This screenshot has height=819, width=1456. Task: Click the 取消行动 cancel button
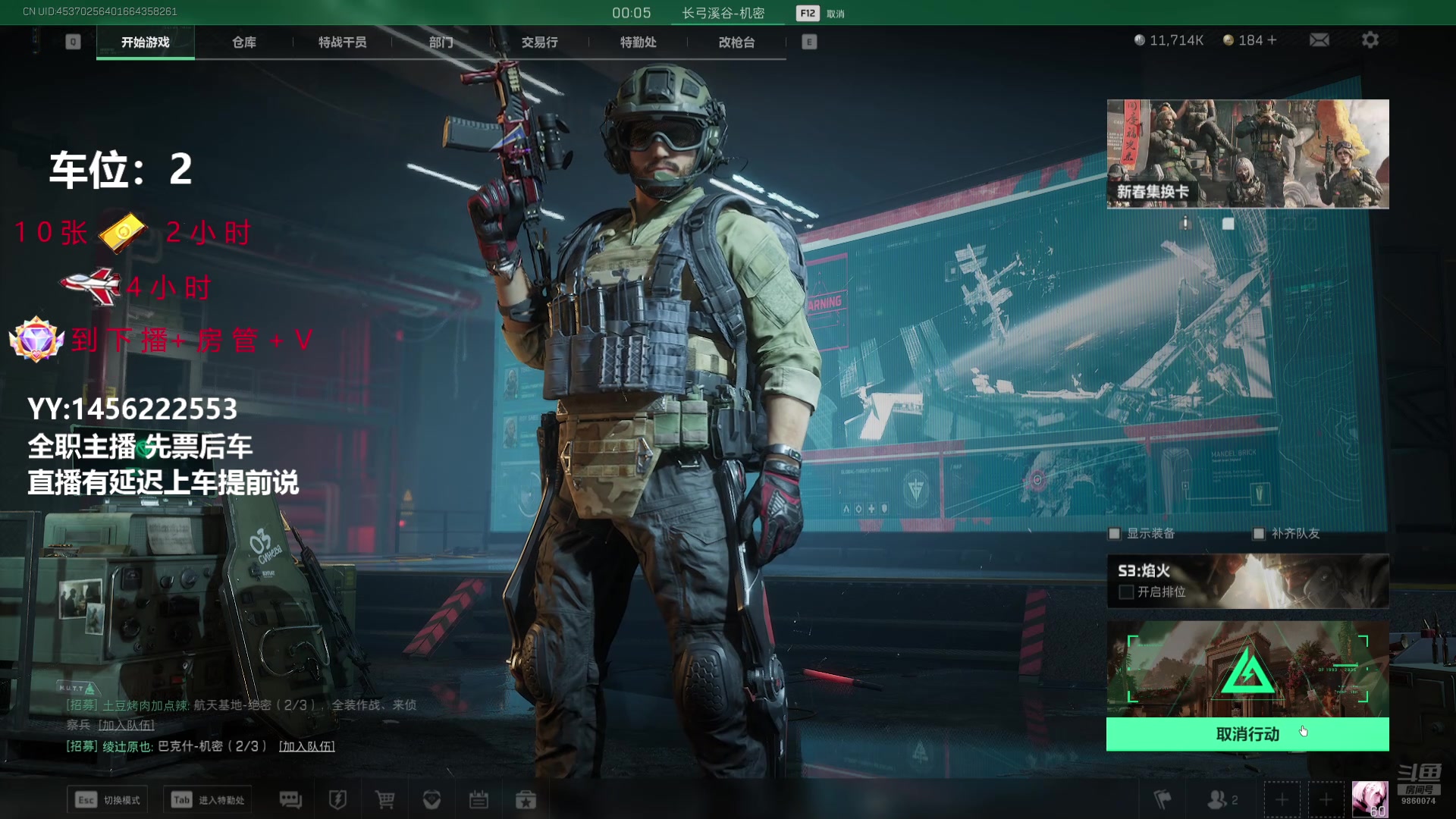click(x=1247, y=734)
